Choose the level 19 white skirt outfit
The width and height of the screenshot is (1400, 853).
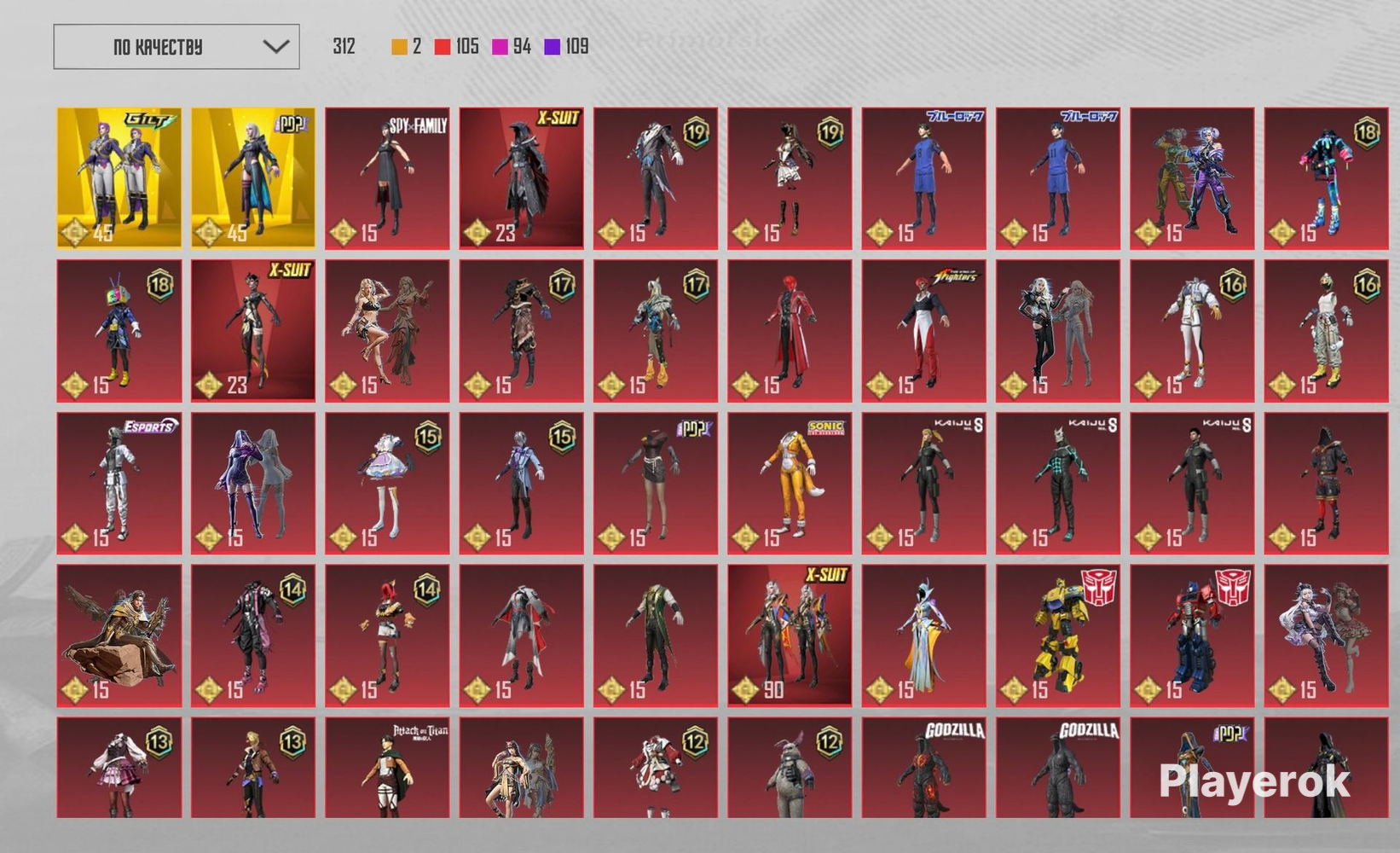tap(790, 178)
